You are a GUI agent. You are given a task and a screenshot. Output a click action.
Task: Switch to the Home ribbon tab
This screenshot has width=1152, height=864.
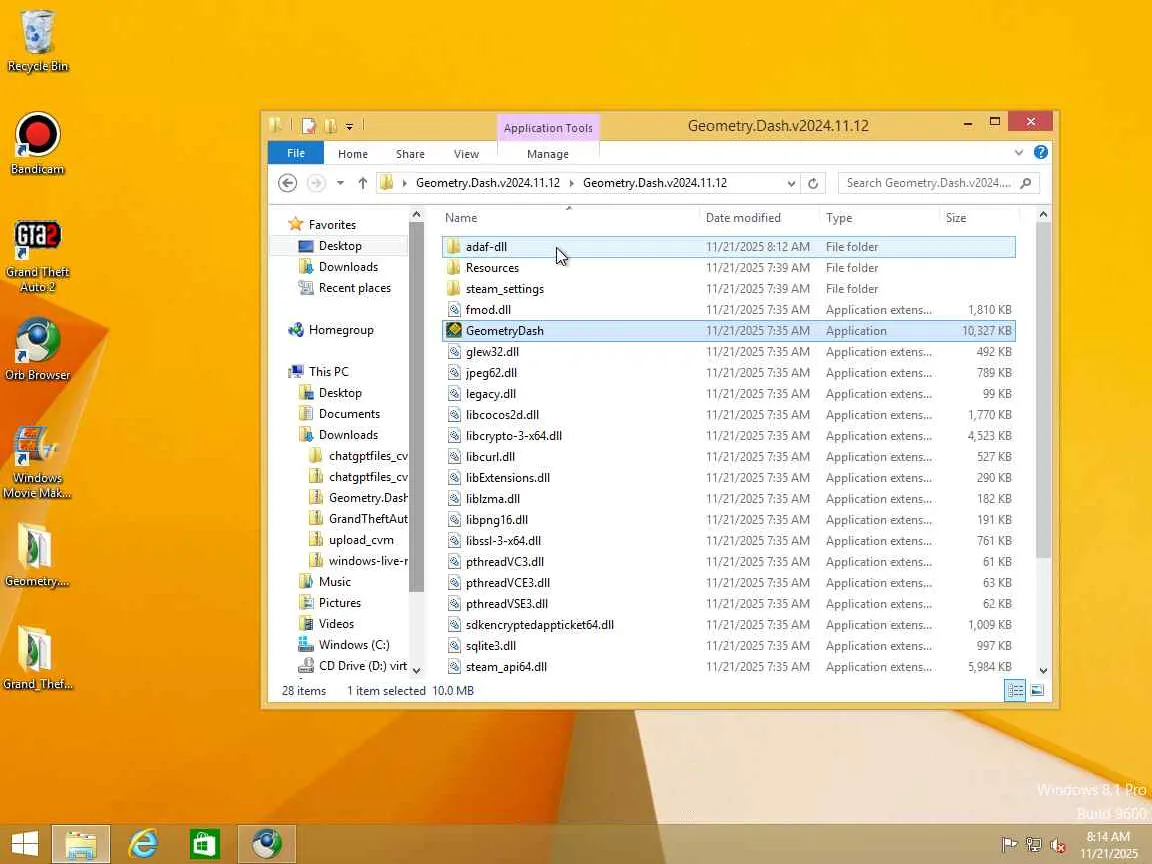point(353,154)
